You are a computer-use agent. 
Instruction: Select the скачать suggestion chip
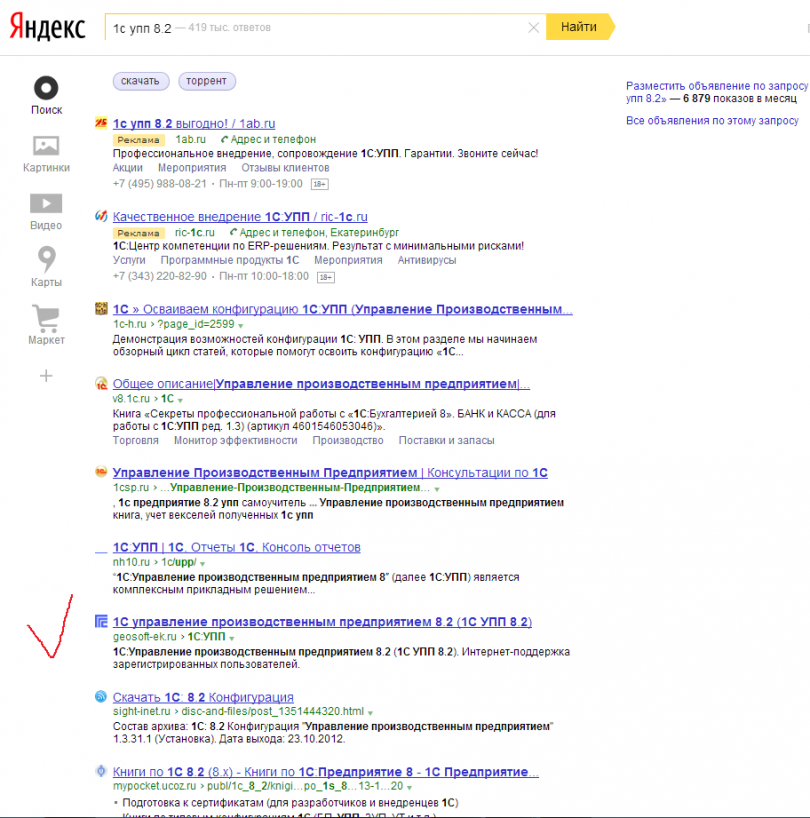[x=140, y=81]
